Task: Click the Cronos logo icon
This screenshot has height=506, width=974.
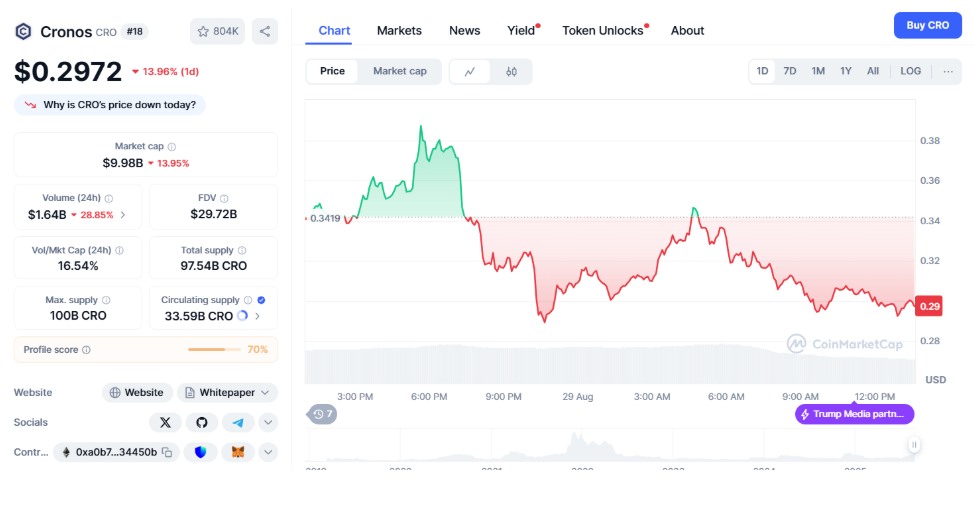Action: tap(23, 31)
